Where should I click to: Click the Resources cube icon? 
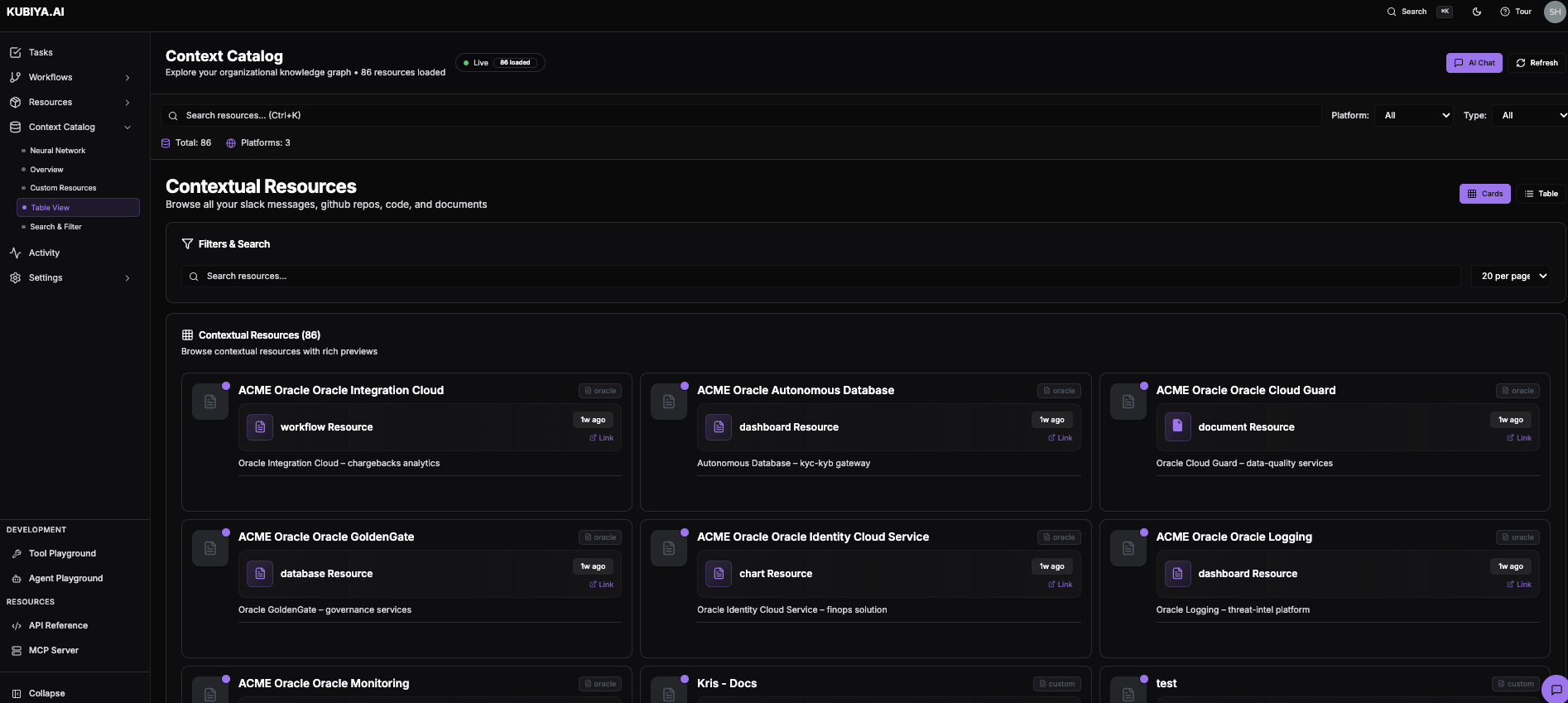click(x=15, y=102)
